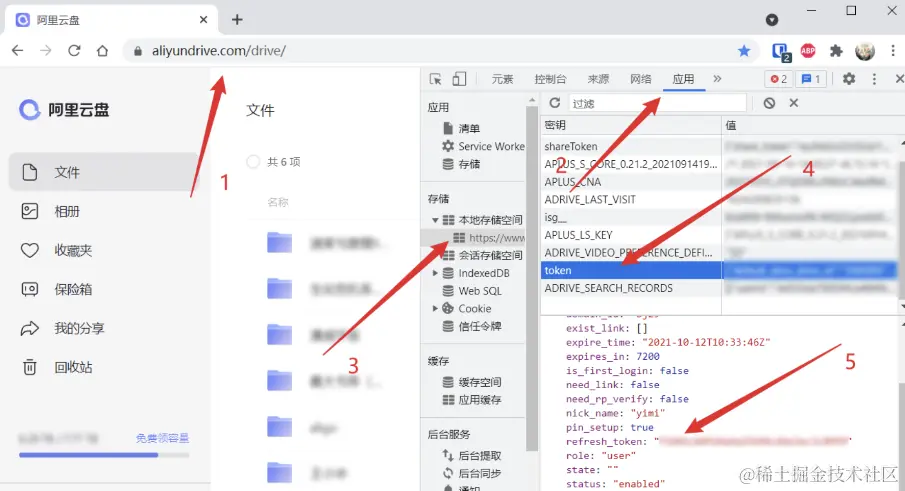This screenshot has width=905, height=491.
Task: Open DevTools settings gear
Action: (x=848, y=79)
